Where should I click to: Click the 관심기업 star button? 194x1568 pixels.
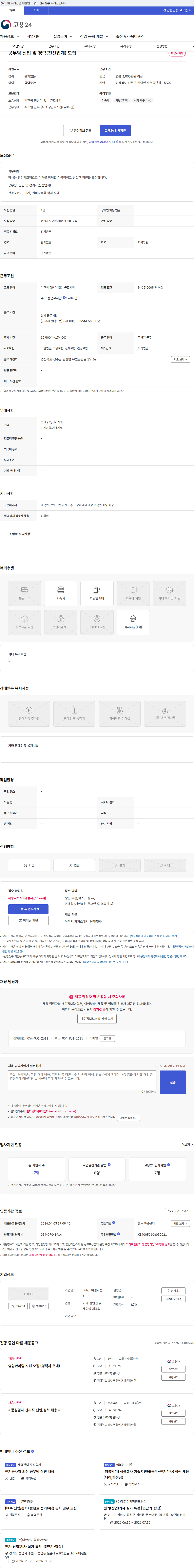[x=18, y=1306]
